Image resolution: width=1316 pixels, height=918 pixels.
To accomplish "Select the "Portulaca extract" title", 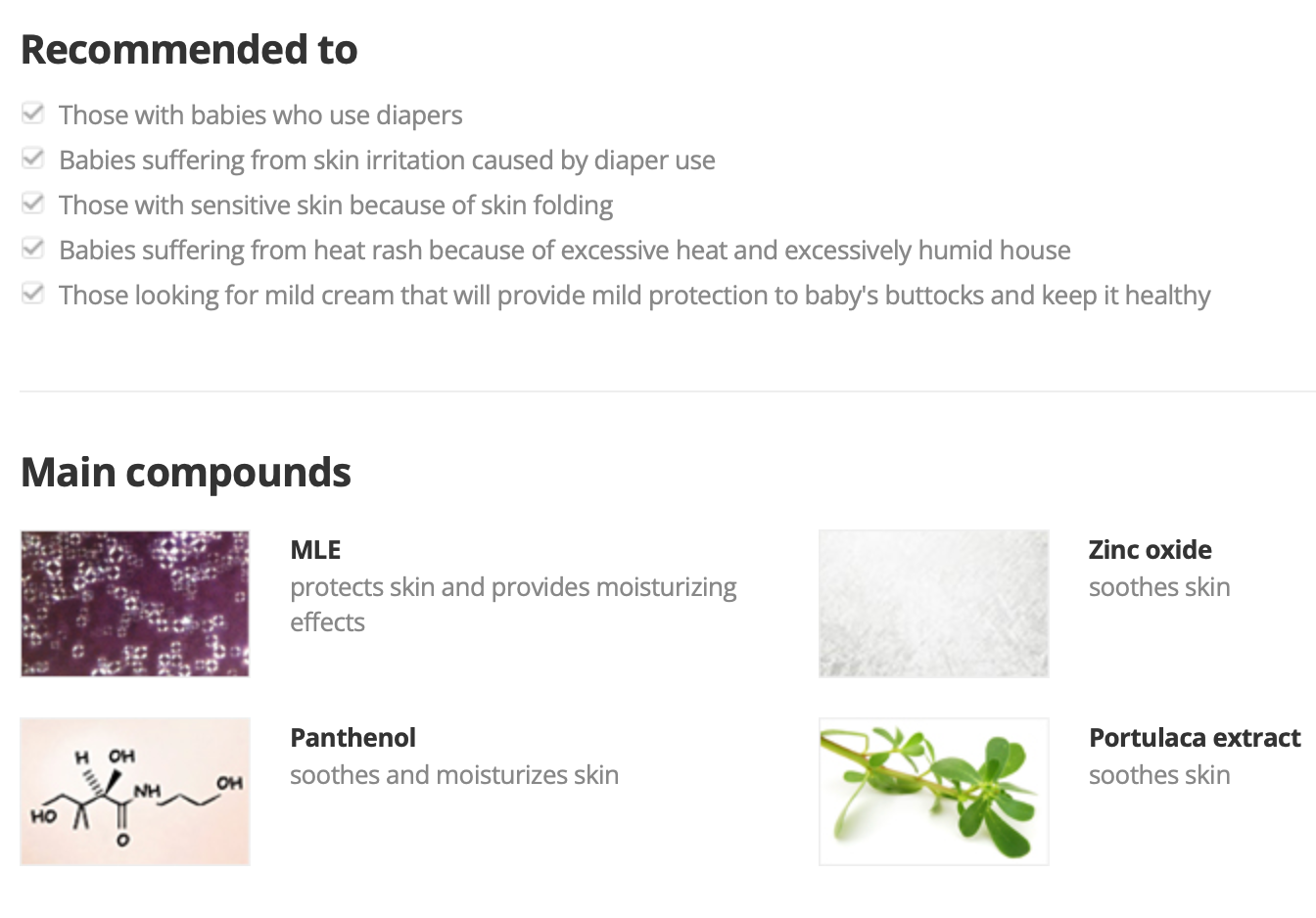I will pos(1195,738).
